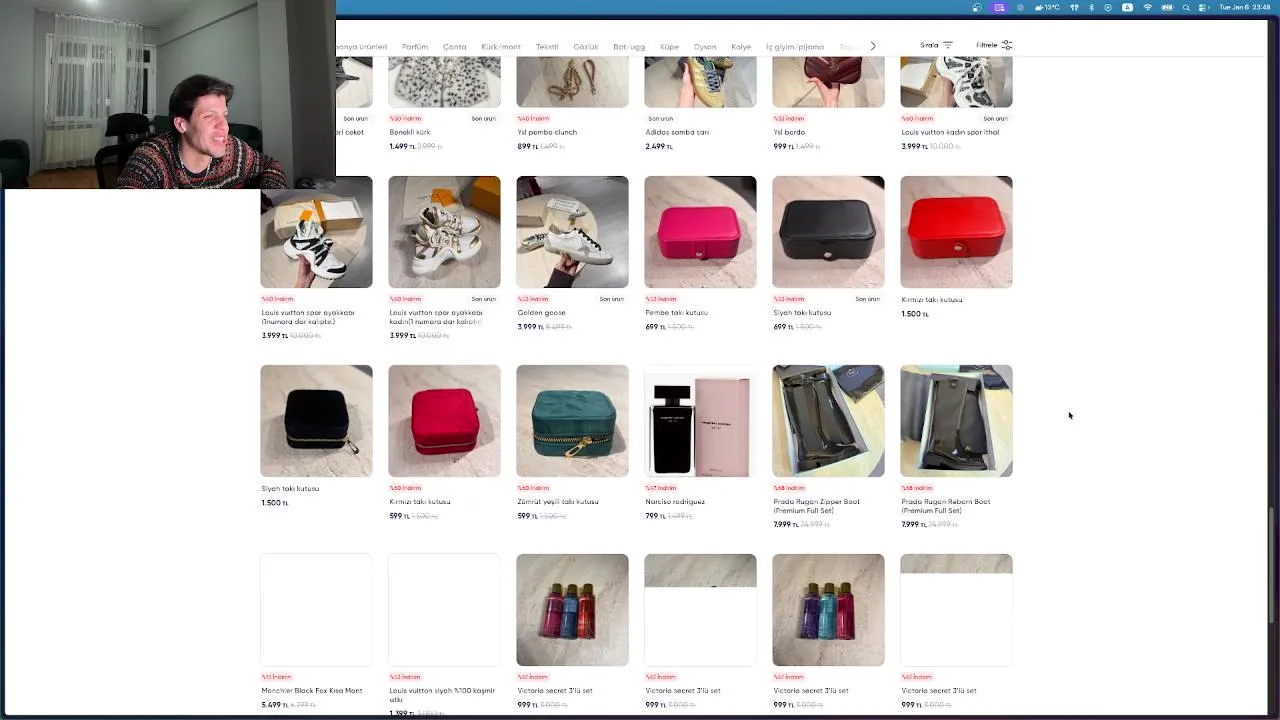The width and height of the screenshot is (1280, 720).
Task: Open the Gözlük category
Action: 586,47
